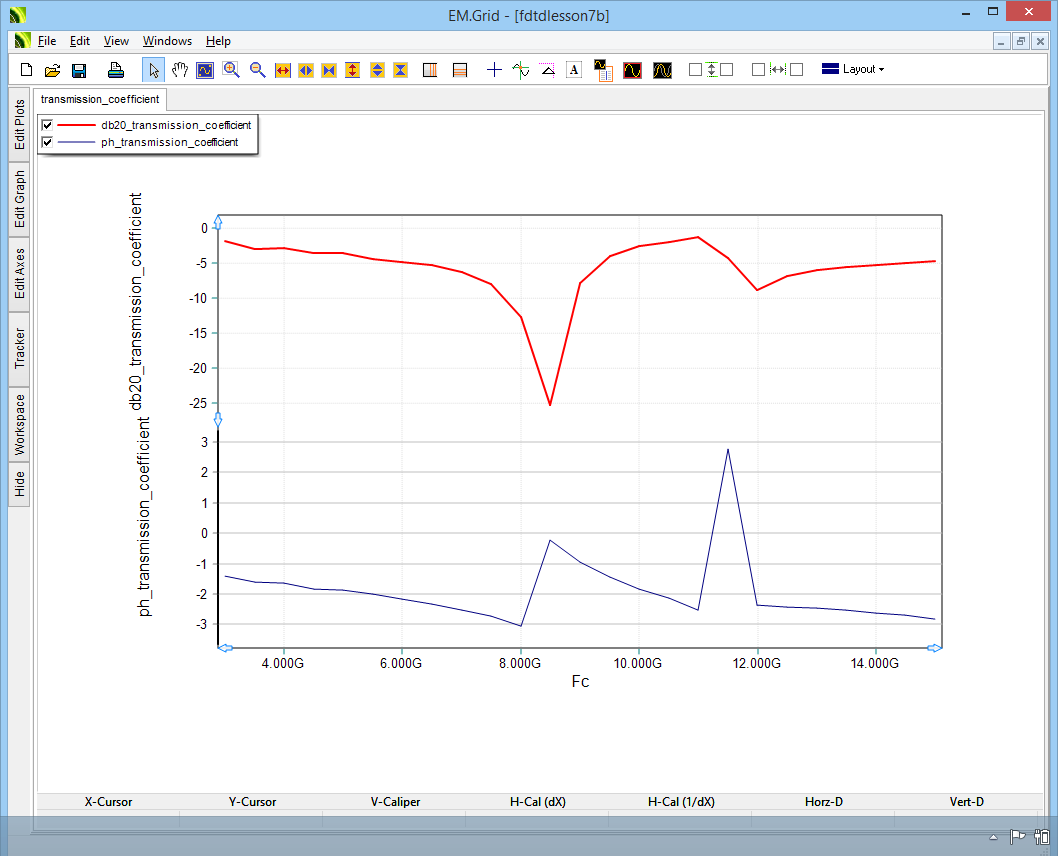Click the Save floppy disk icon
1058x856 pixels.
pos(79,70)
